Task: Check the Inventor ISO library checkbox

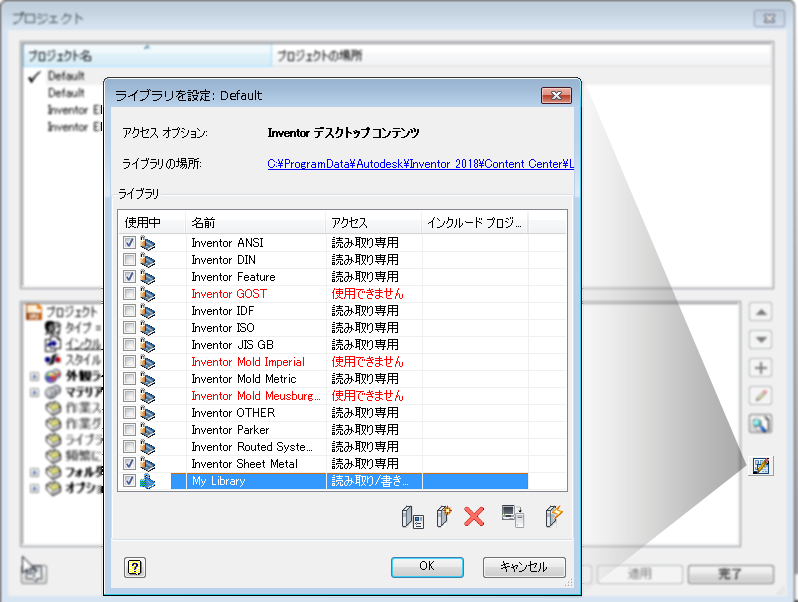Action: [129, 328]
